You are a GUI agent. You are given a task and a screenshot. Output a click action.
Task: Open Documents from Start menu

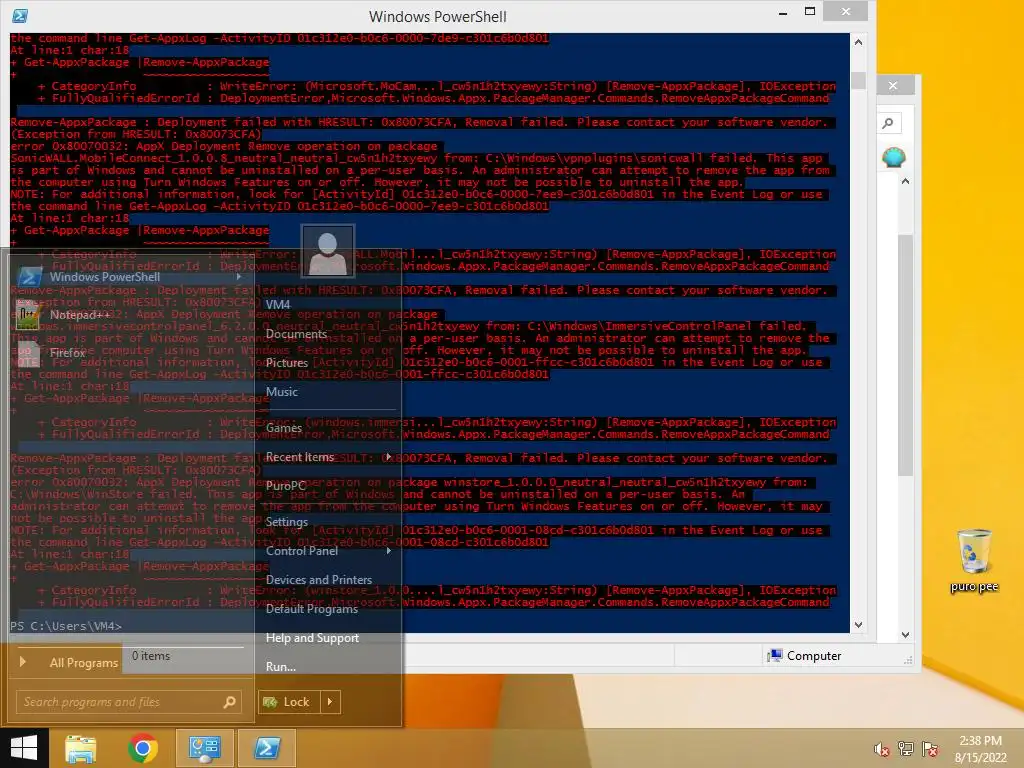[x=296, y=334]
